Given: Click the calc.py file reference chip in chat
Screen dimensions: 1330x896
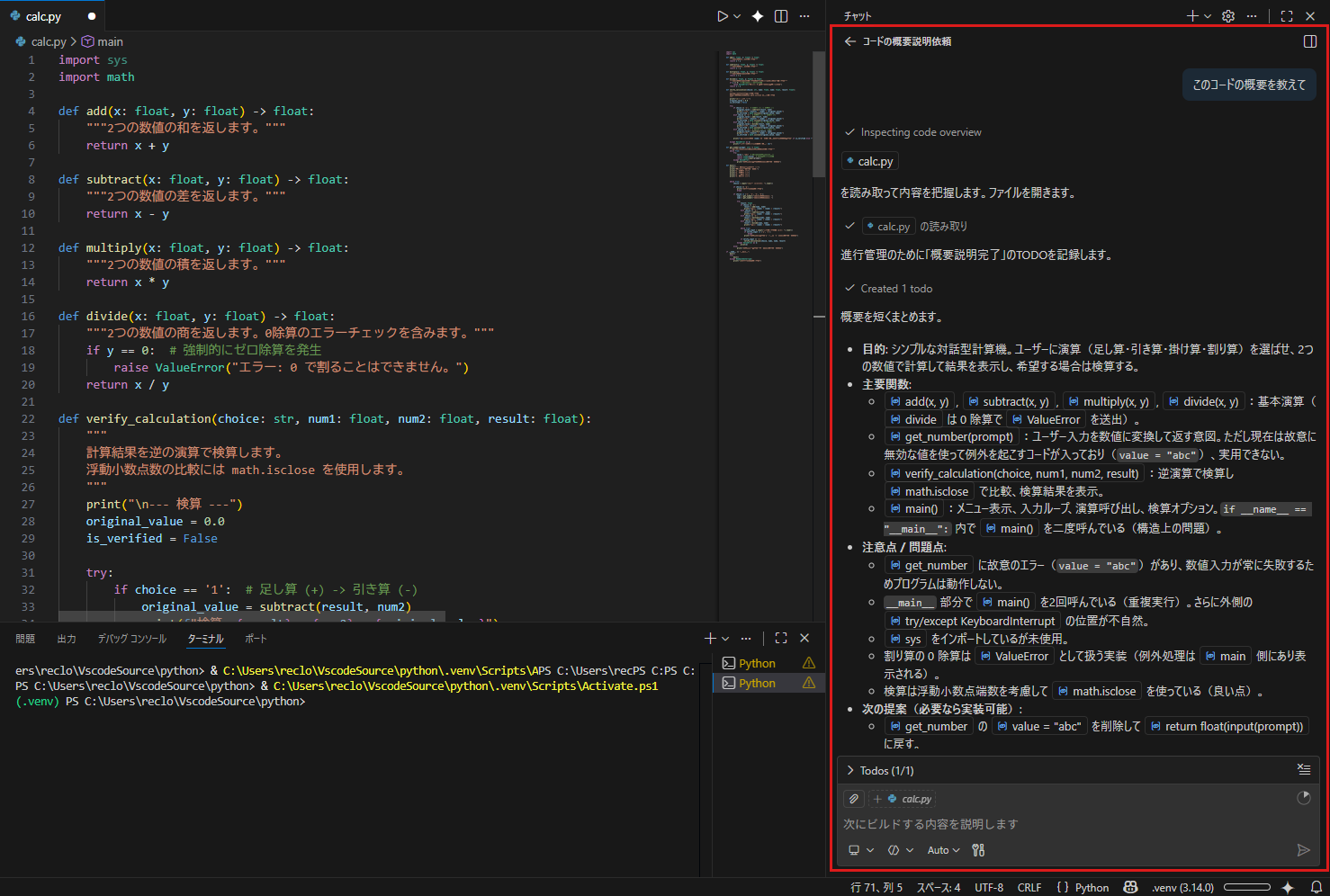Looking at the screenshot, I should point(869,161).
